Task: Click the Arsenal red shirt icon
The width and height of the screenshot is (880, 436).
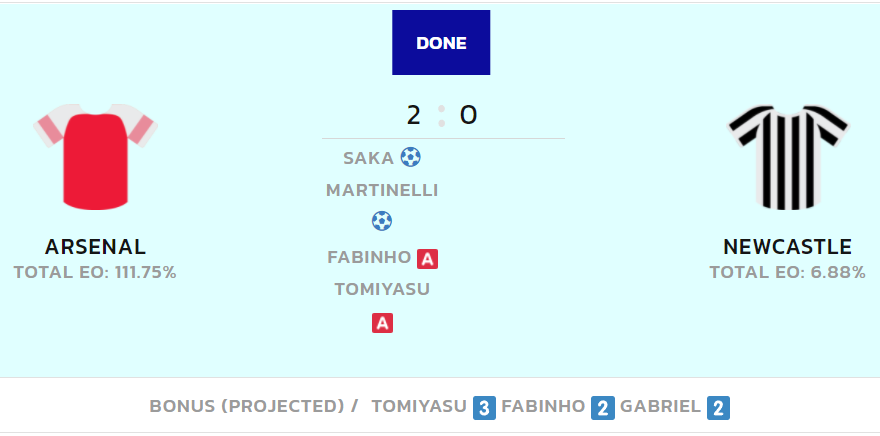Action: (95, 157)
